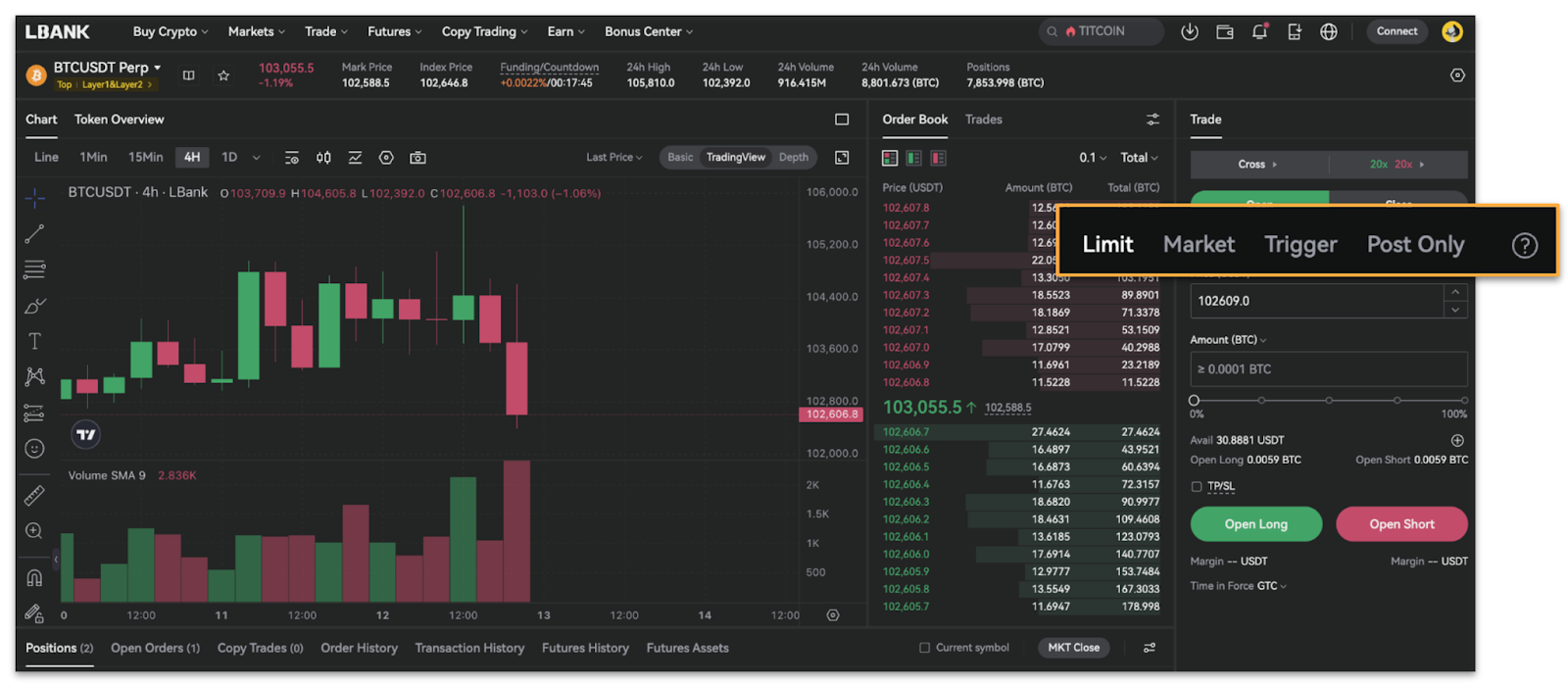Click the mobile device download icon
The height and width of the screenshot is (684, 1568).
coord(1294,31)
